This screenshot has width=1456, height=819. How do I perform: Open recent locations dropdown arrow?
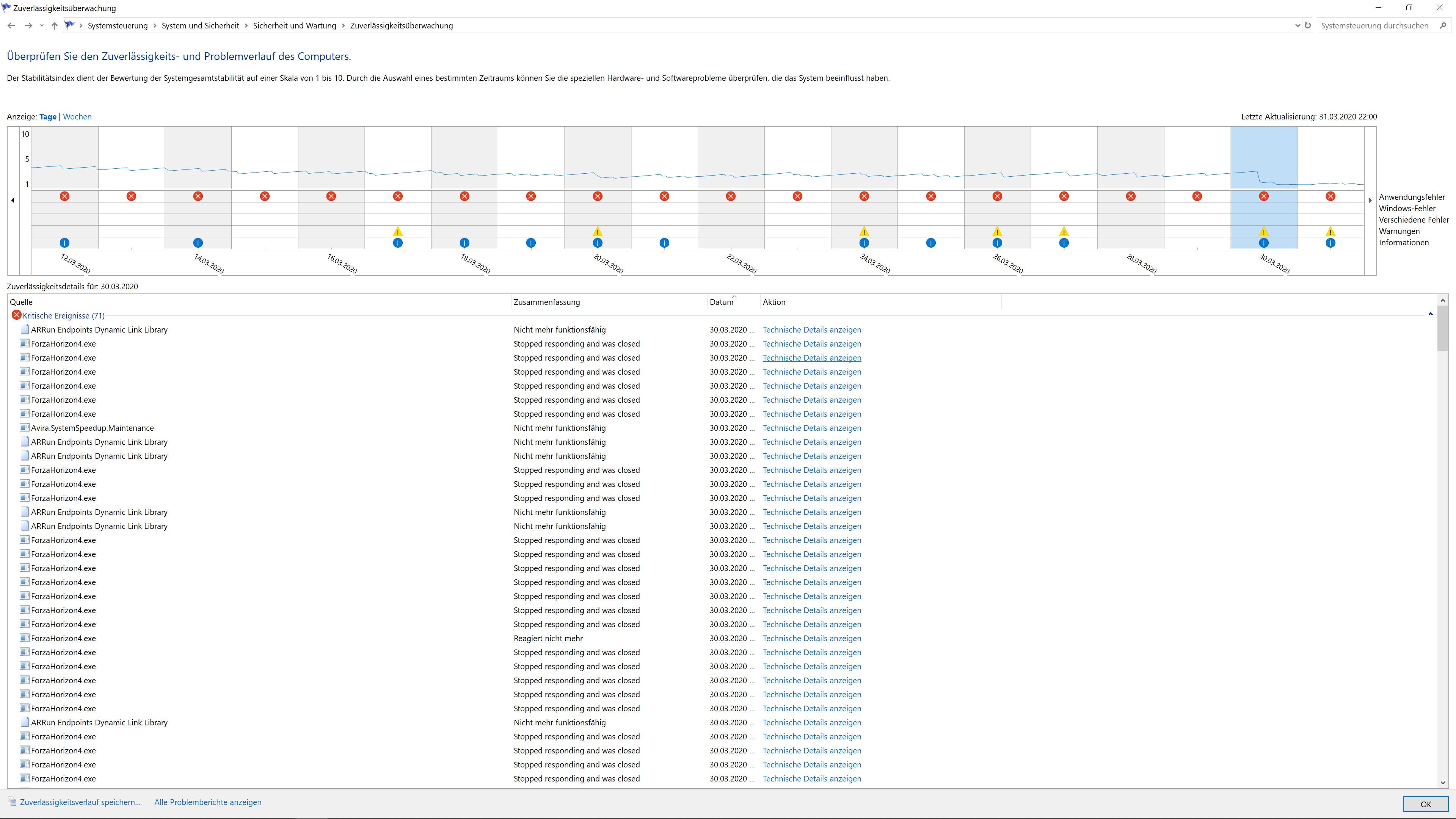(42, 25)
